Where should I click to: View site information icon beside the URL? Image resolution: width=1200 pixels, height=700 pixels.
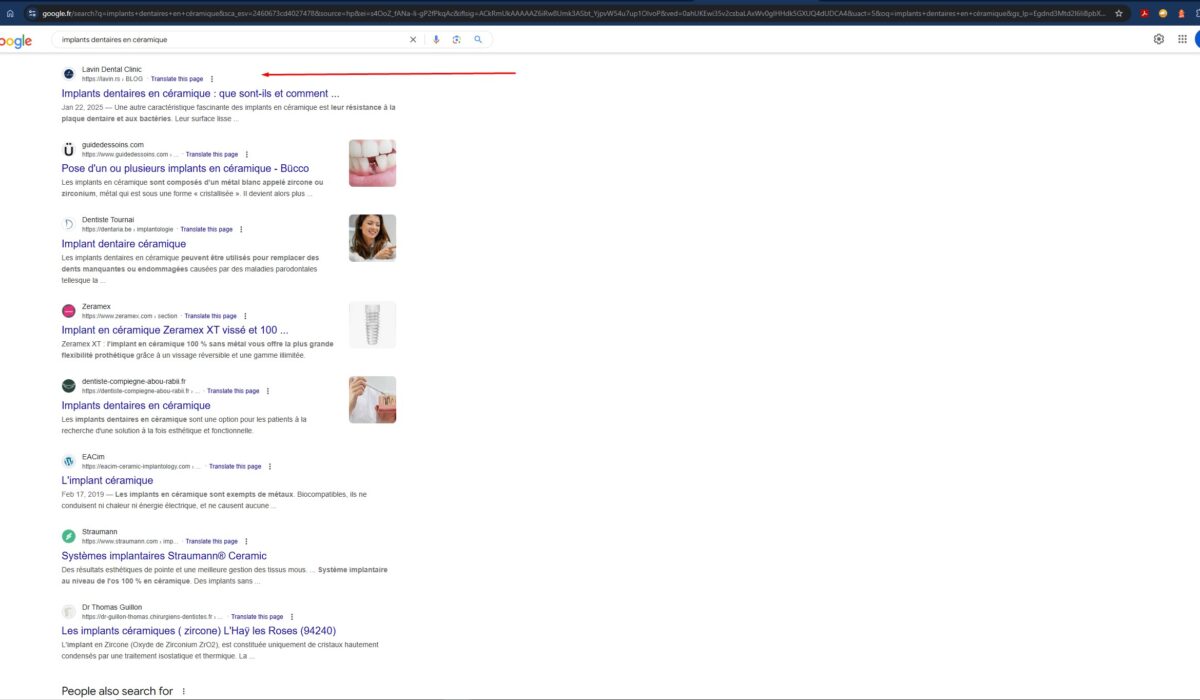tap(32, 13)
